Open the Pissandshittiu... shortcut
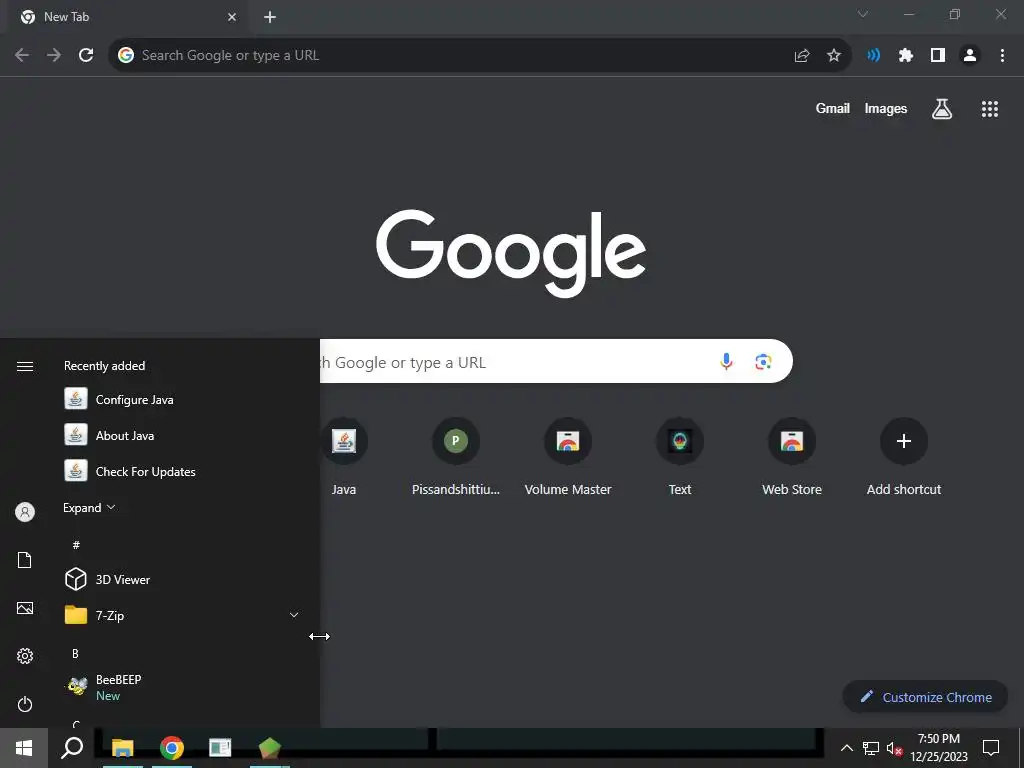Screen dimensions: 1024x768 point(456,456)
